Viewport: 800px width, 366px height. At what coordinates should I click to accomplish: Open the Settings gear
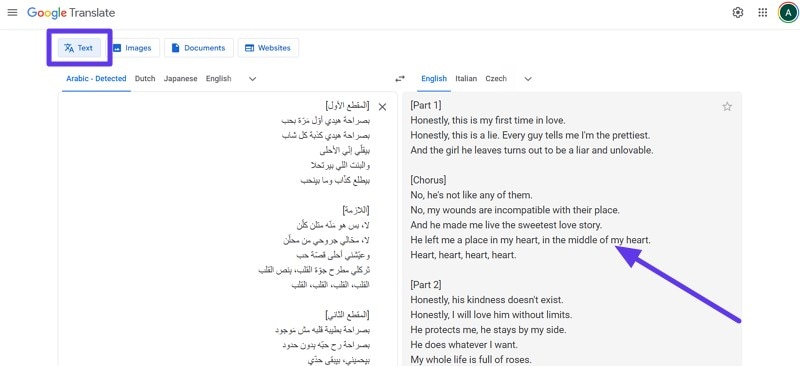coord(738,13)
